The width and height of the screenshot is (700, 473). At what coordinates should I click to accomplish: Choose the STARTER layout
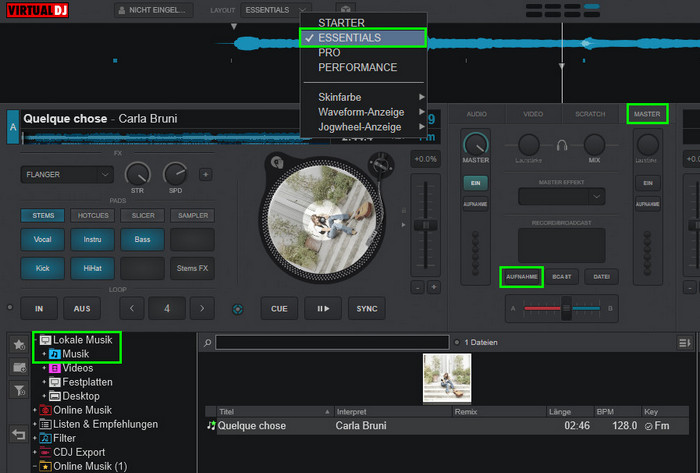coord(363,23)
